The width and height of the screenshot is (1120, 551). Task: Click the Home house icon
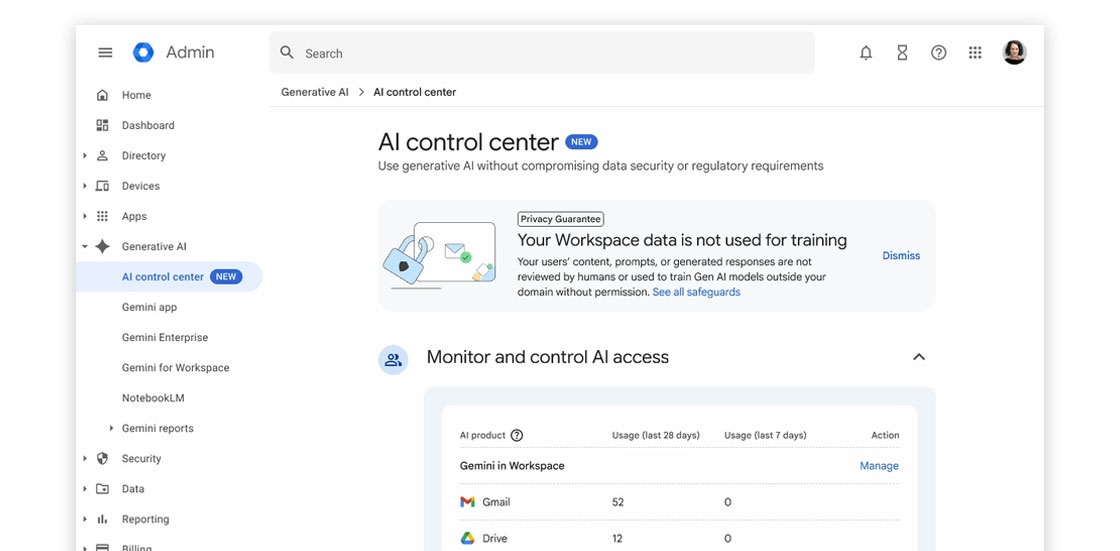(x=102, y=95)
